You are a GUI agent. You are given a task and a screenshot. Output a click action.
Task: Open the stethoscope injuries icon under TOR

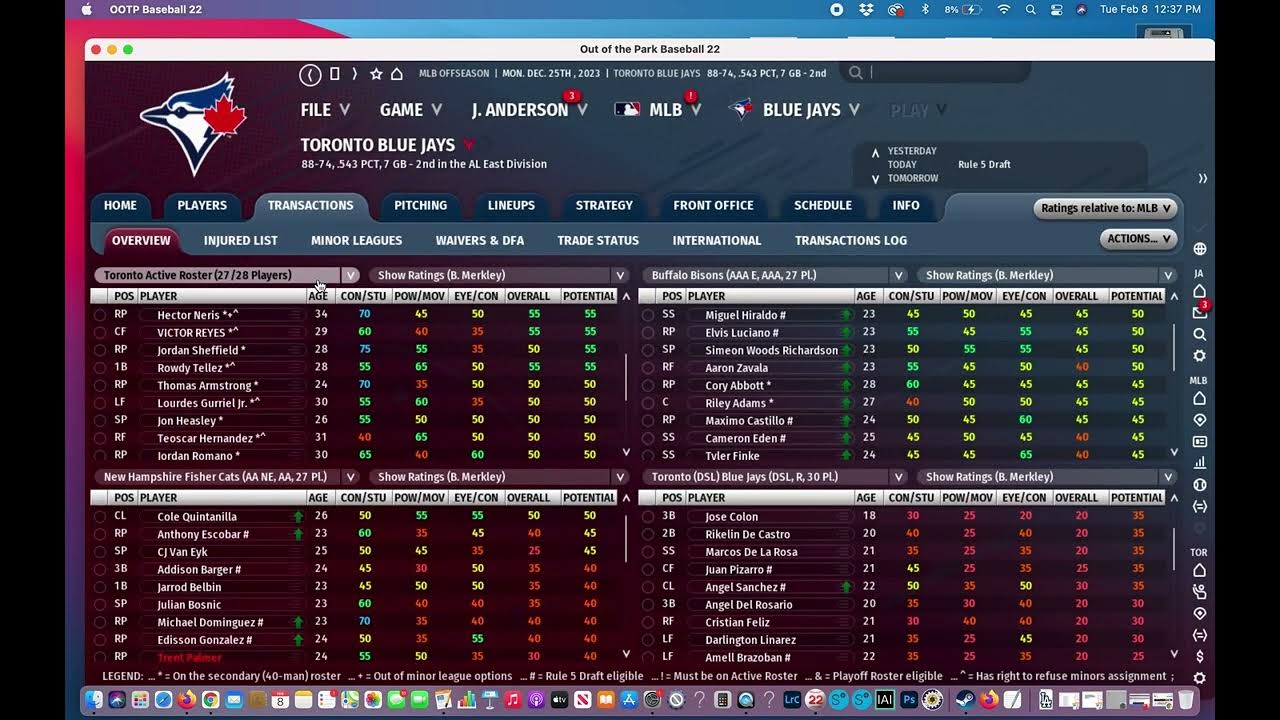coord(1200,592)
